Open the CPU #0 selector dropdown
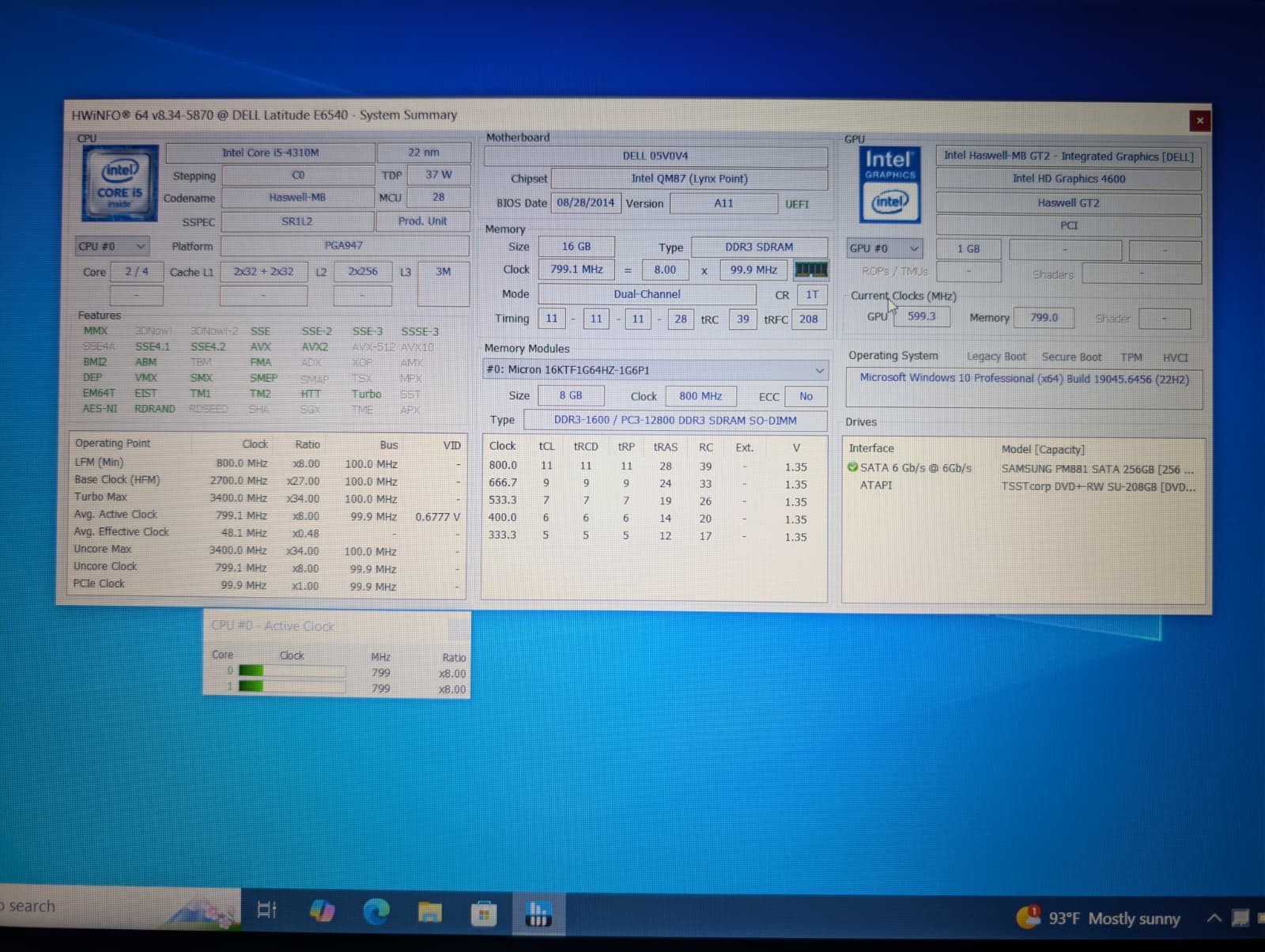Viewport: 1265px width, 952px height. [112, 247]
